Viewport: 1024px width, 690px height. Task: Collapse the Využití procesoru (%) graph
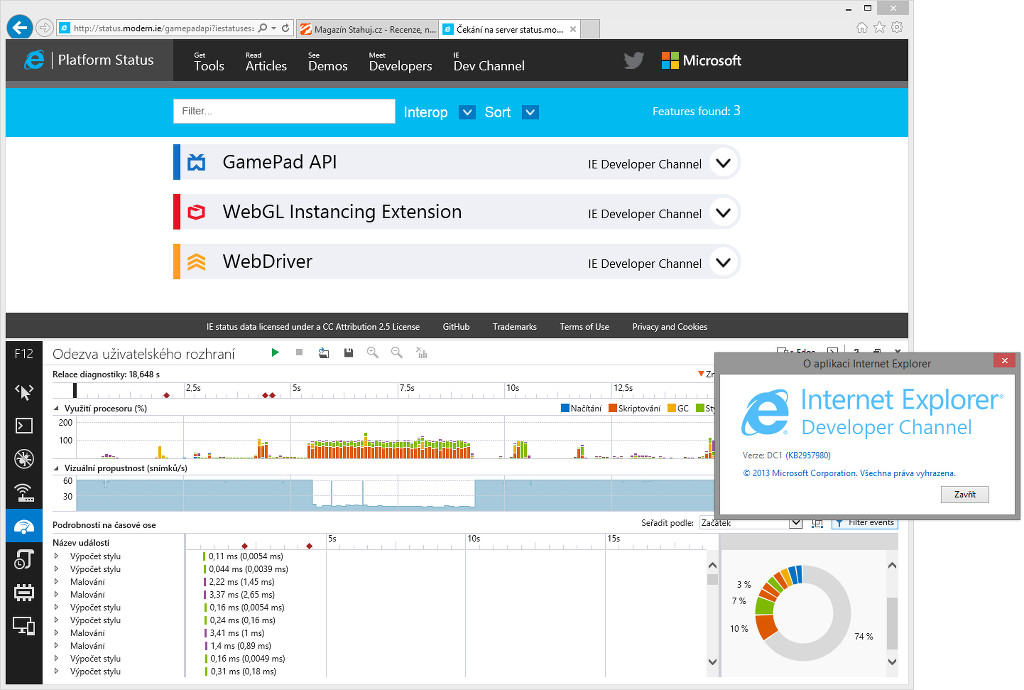pos(56,409)
